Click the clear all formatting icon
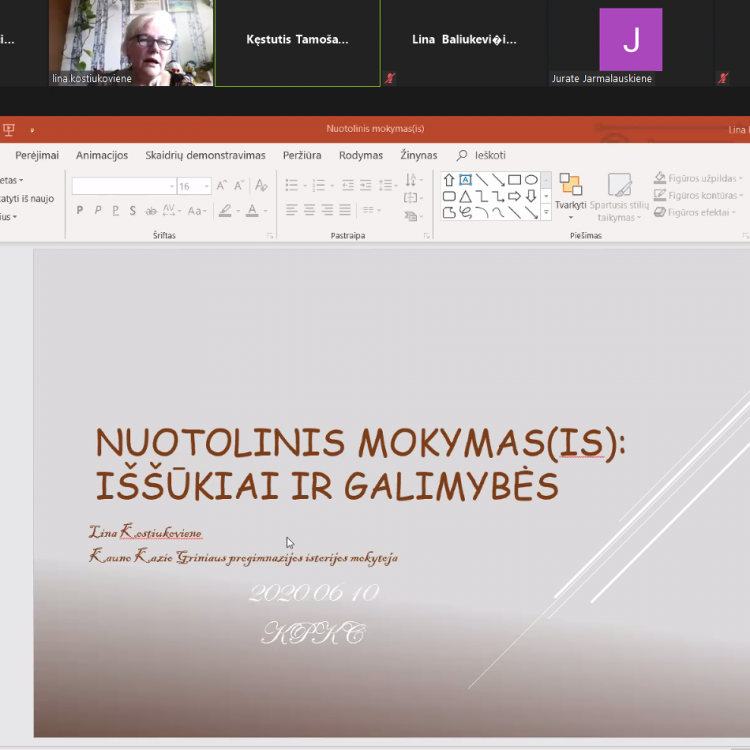Viewport: 750px width, 750px height. (261, 186)
